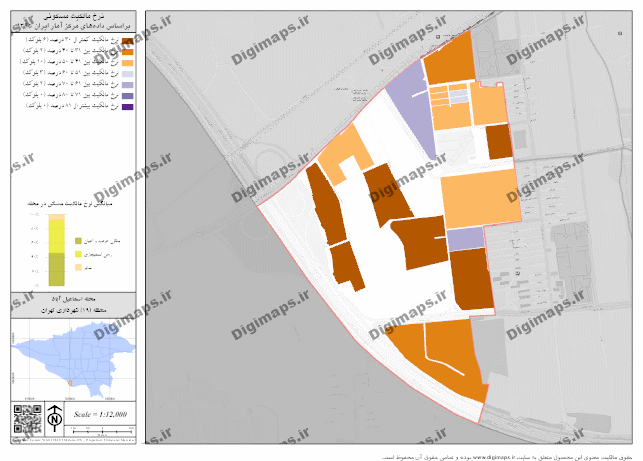Click the medium purple 71–80 percent legend swatch

tap(128, 96)
